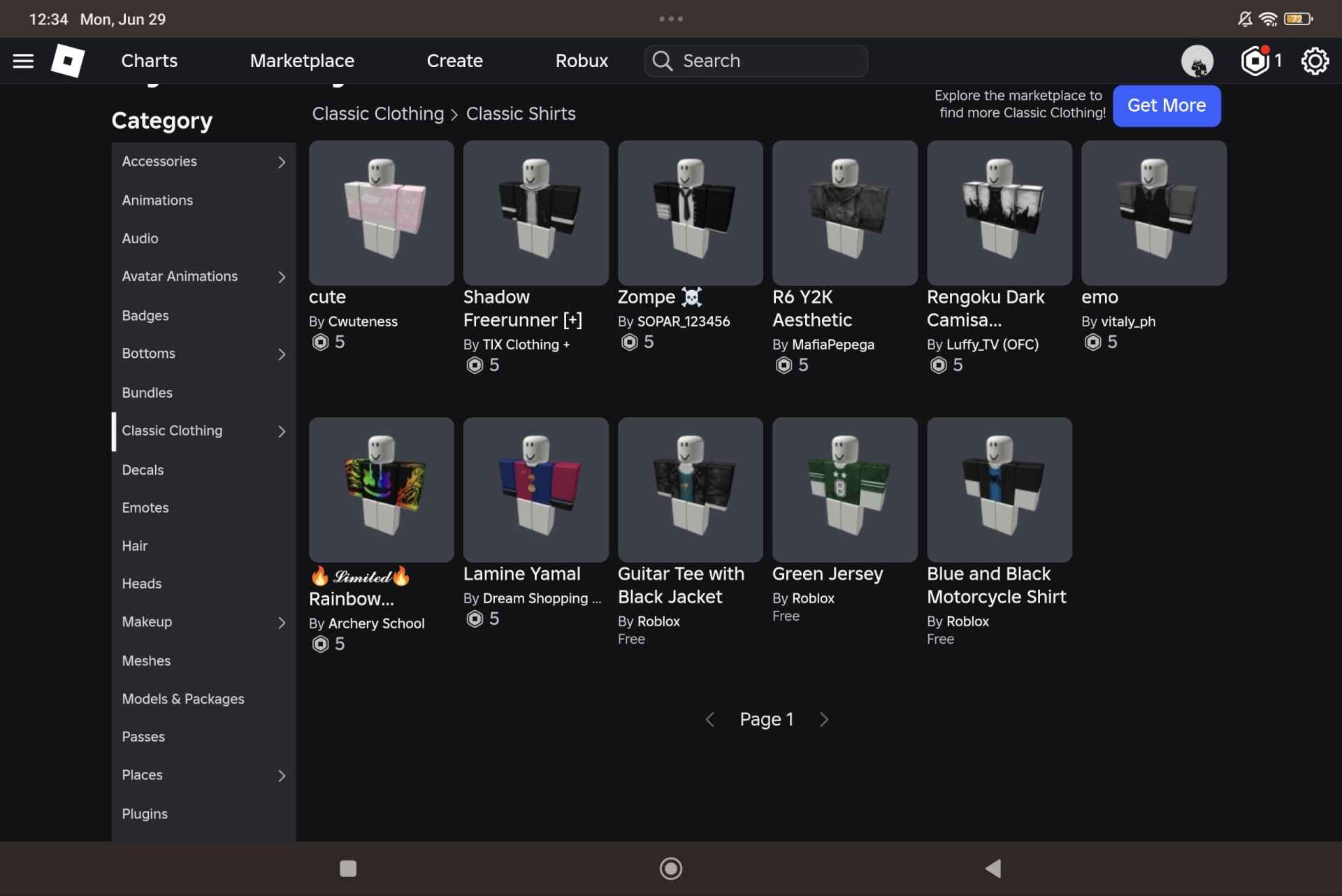Select the Bundles category
The height and width of the screenshot is (896, 1342).
(203, 393)
